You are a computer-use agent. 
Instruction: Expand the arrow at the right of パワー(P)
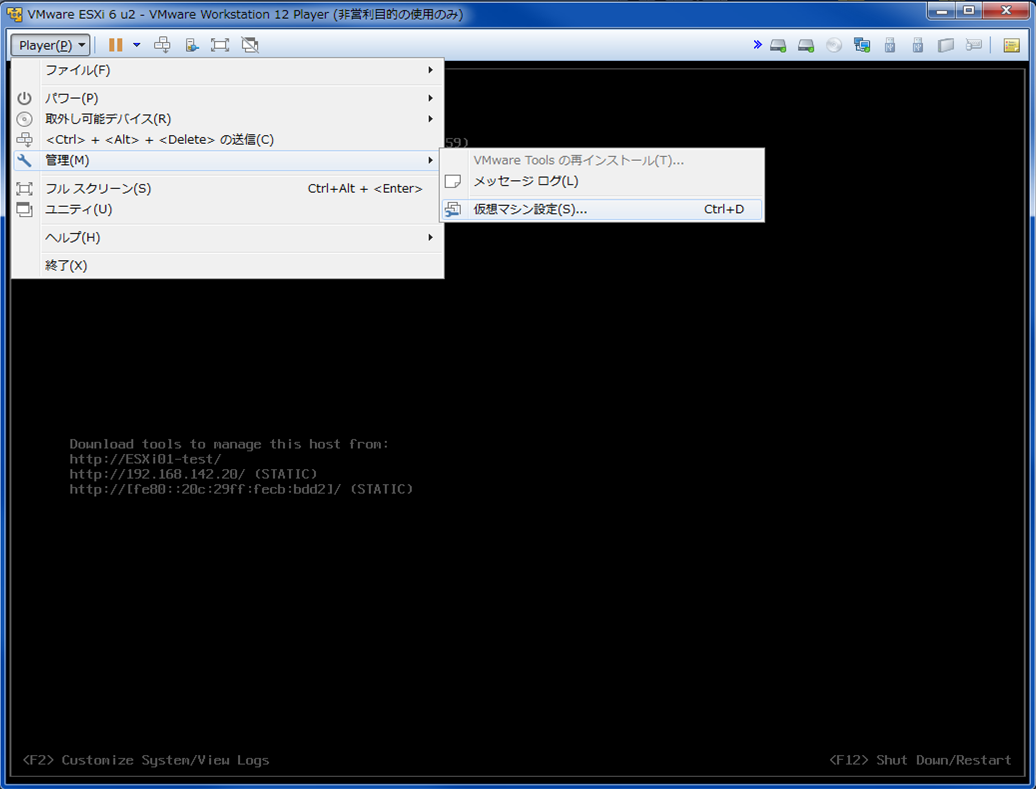(430, 98)
